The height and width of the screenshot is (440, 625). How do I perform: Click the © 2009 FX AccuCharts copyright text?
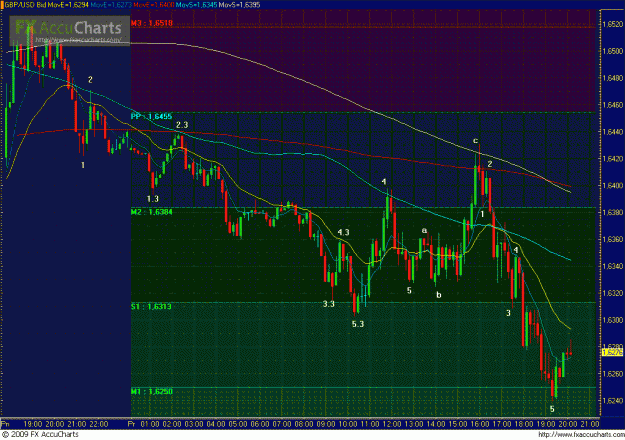(40, 434)
